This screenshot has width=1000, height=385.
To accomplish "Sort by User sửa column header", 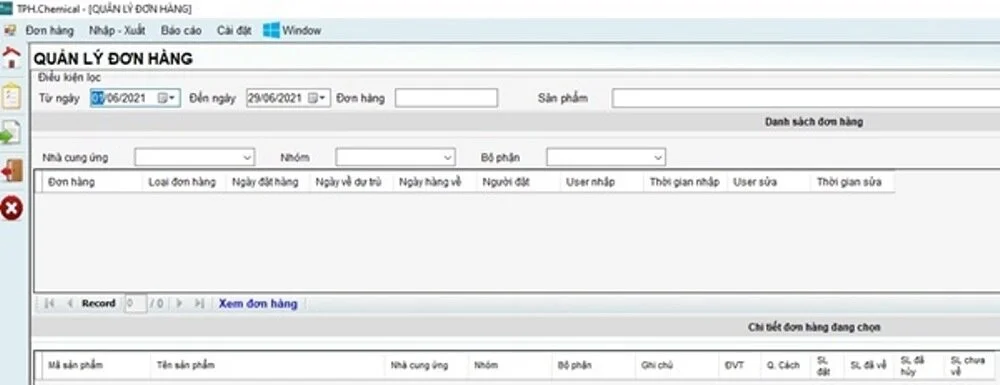I will [768, 182].
